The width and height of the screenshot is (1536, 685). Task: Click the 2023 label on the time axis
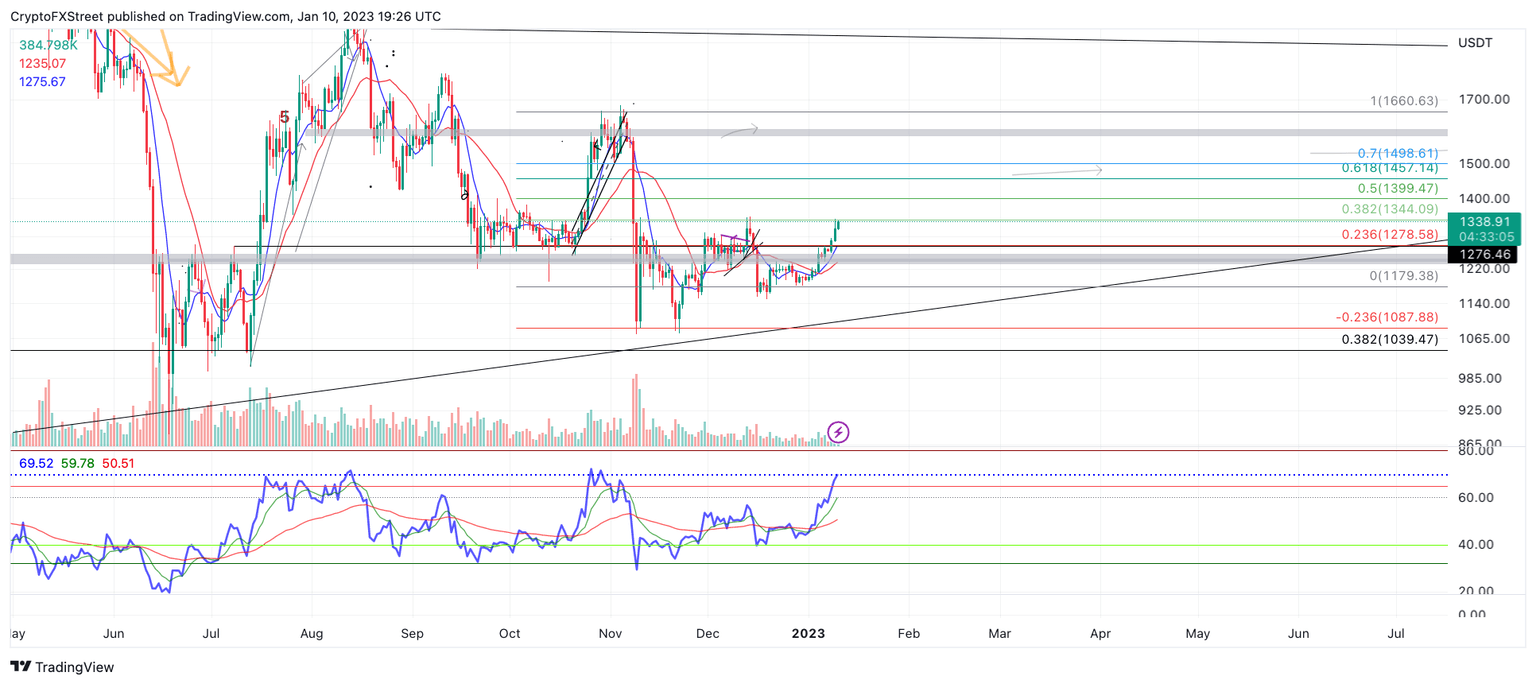tap(808, 633)
